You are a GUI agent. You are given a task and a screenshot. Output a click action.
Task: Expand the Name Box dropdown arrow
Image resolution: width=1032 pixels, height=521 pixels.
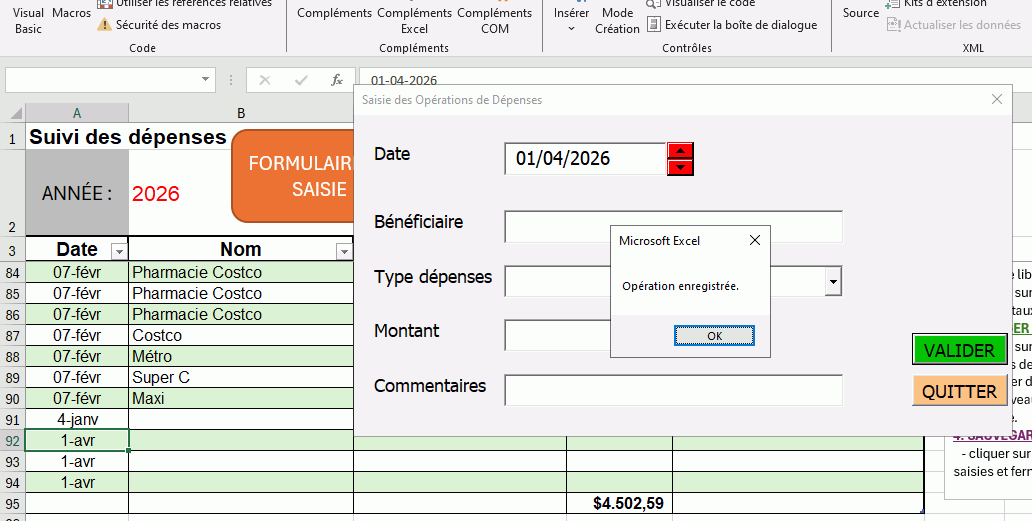[206, 80]
